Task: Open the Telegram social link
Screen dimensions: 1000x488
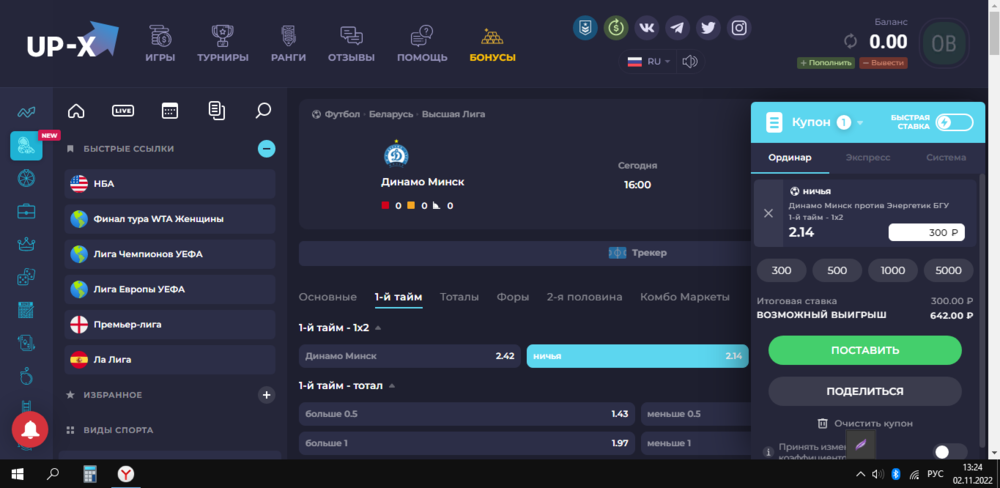Action: point(677,28)
